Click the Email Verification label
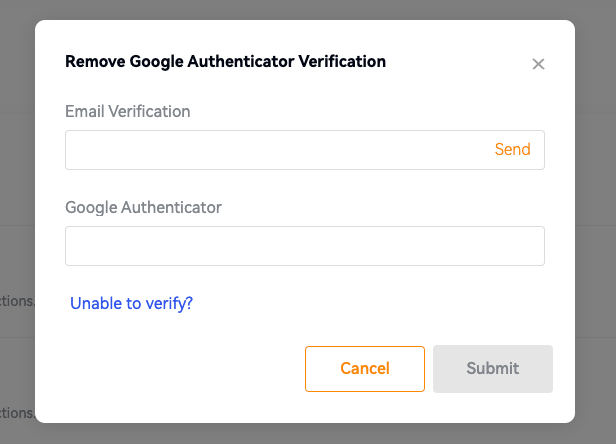 pyautogui.click(x=127, y=111)
